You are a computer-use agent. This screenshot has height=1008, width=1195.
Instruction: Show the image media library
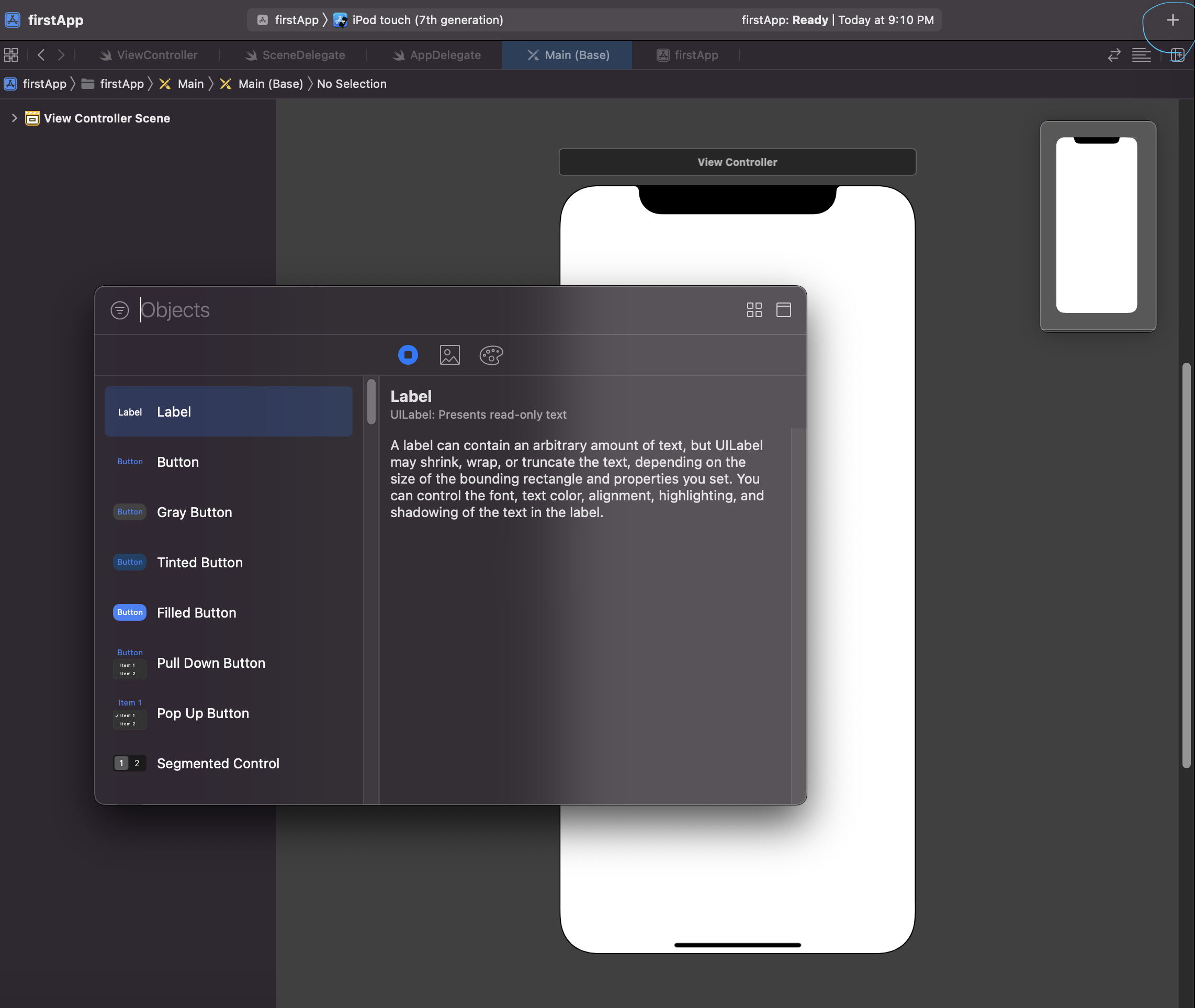(449, 355)
